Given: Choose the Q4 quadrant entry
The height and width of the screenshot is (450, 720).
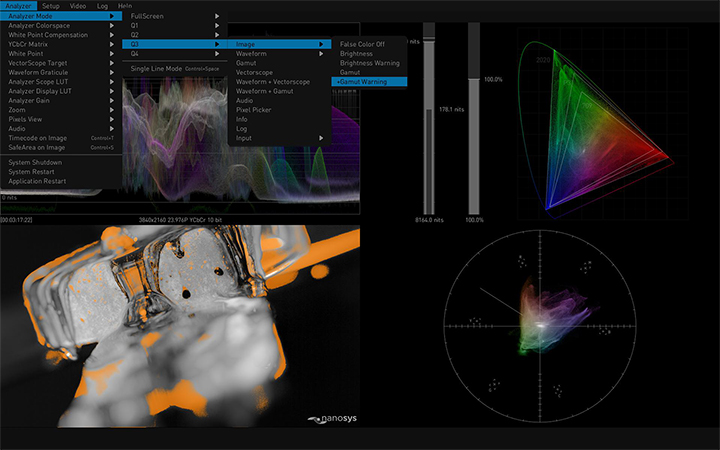Looking at the screenshot, I should click(135, 54).
